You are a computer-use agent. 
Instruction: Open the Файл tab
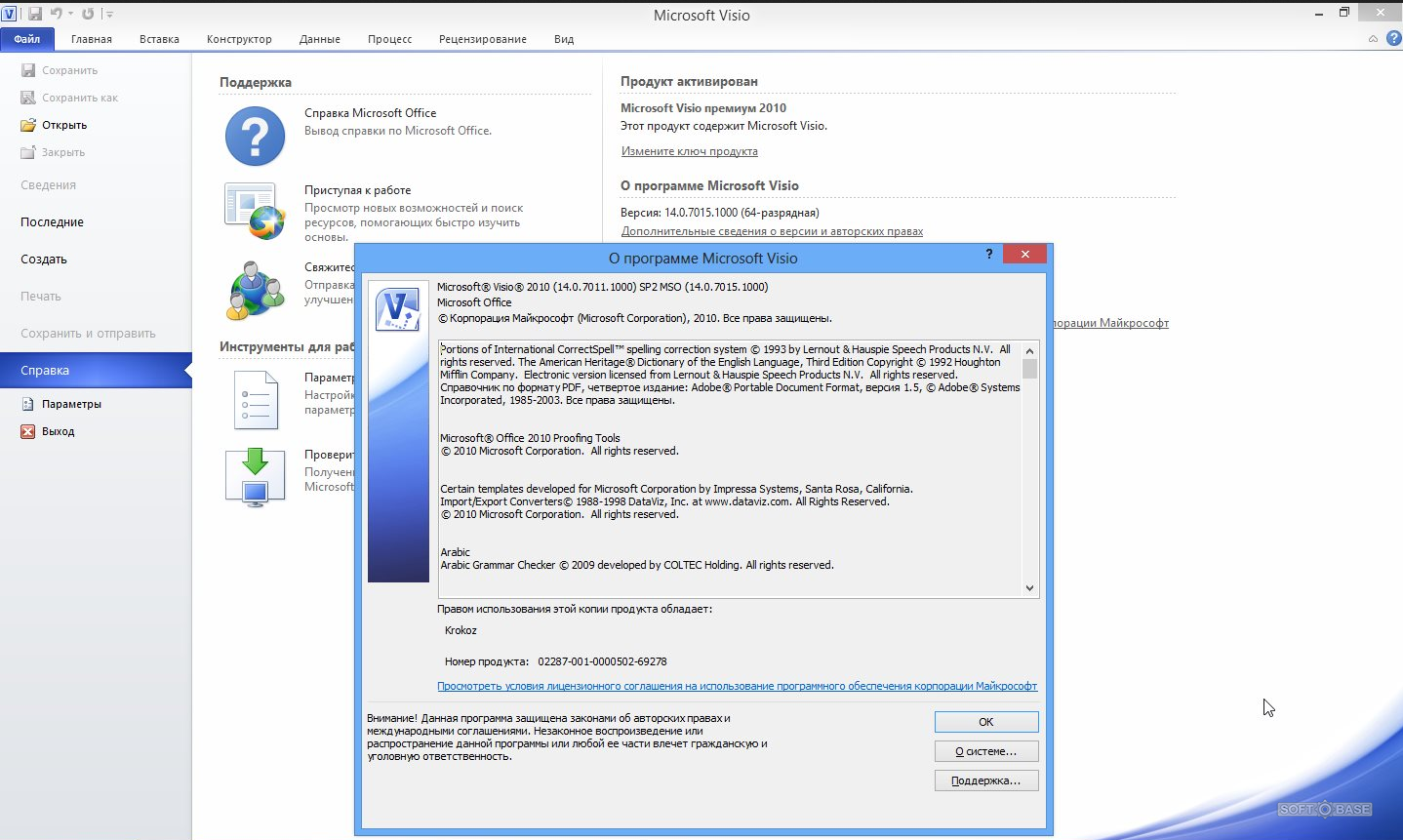(27, 39)
